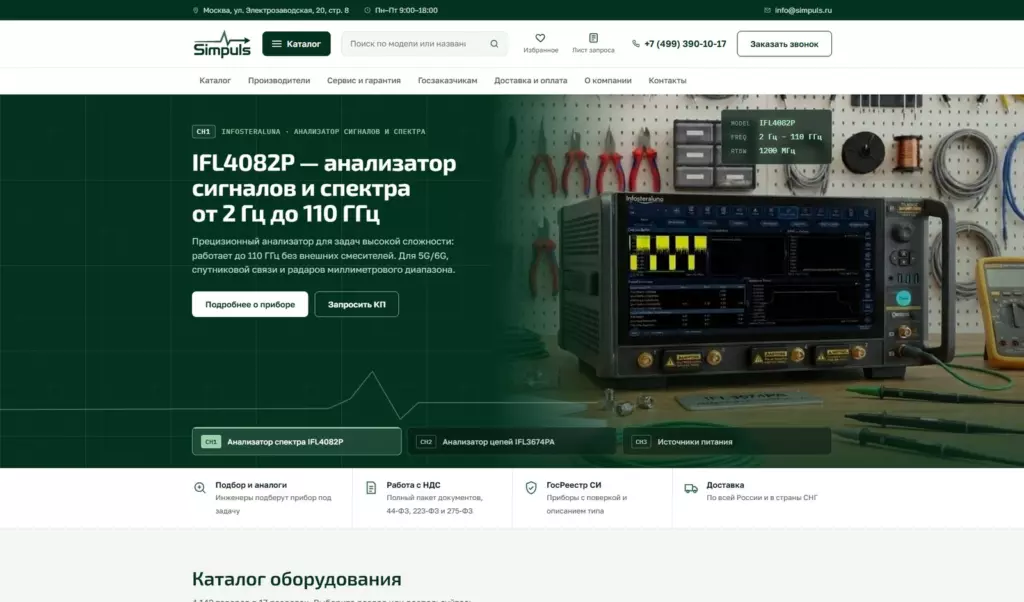Click the clock working-hours icon
Viewport: 1024px width, 602px height.
point(367,10)
